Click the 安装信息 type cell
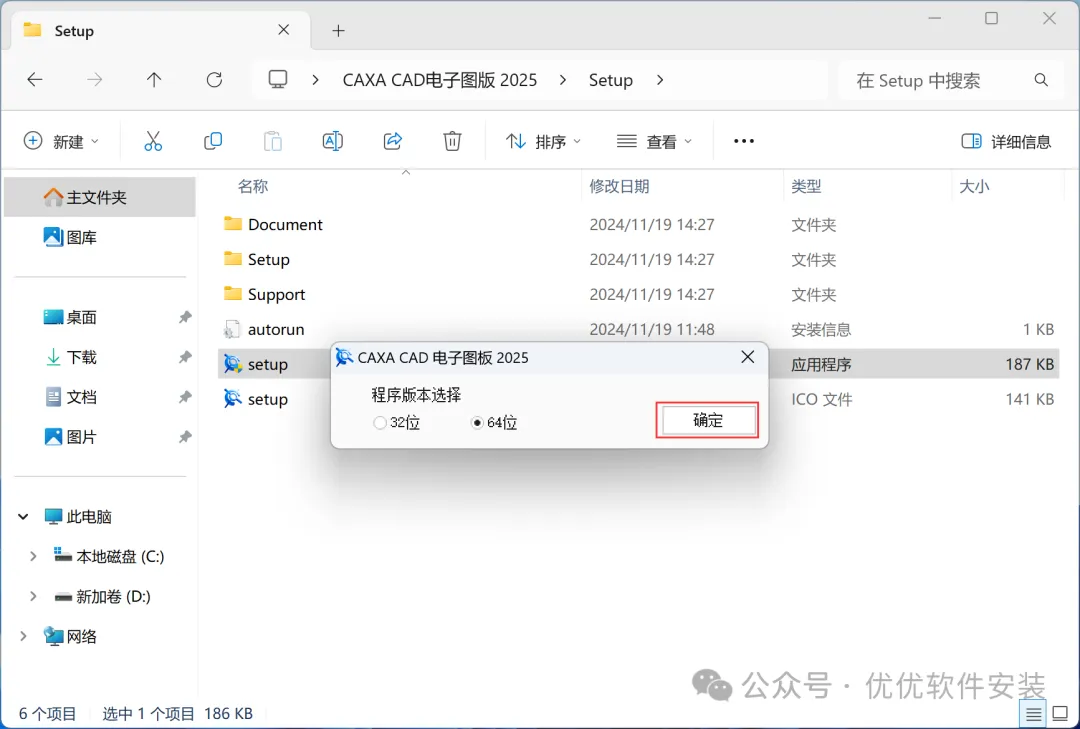 pos(821,329)
